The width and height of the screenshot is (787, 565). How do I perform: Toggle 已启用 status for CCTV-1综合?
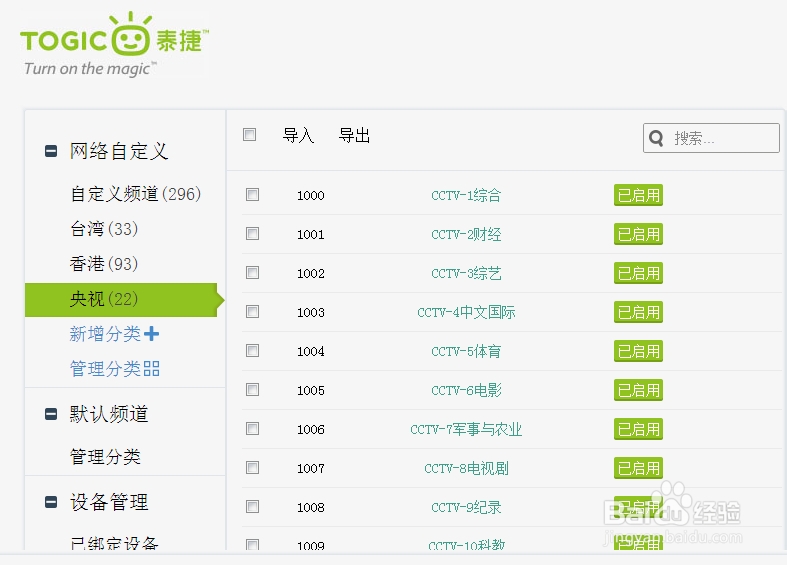[638, 195]
